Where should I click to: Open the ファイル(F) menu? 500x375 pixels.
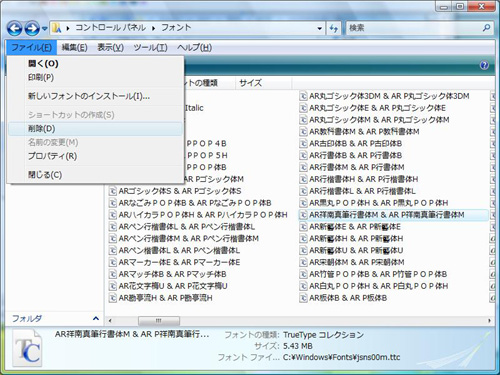[x=31, y=48]
